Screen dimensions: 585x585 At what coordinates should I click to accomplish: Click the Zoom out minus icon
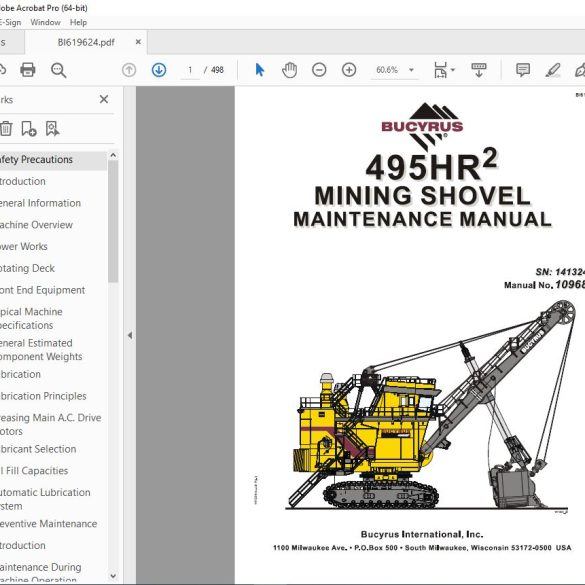coord(319,70)
